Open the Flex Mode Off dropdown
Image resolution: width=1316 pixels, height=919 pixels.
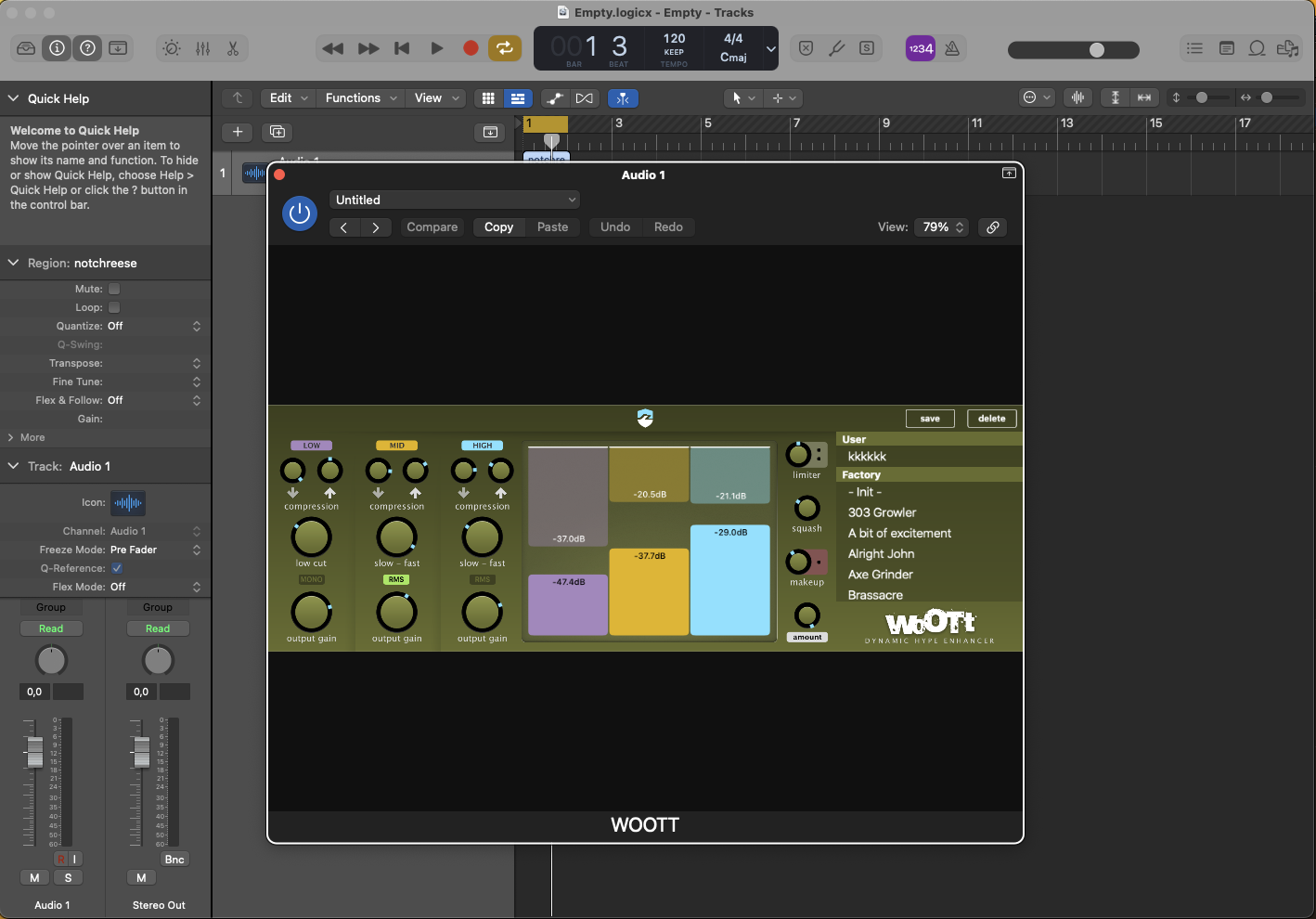click(154, 587)
